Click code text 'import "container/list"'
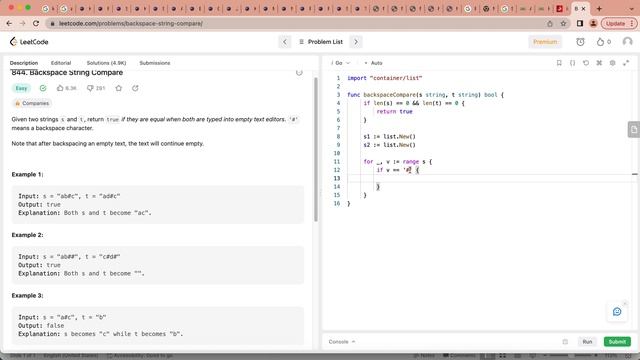The image size is (640, 360). (x=384, y=78)
